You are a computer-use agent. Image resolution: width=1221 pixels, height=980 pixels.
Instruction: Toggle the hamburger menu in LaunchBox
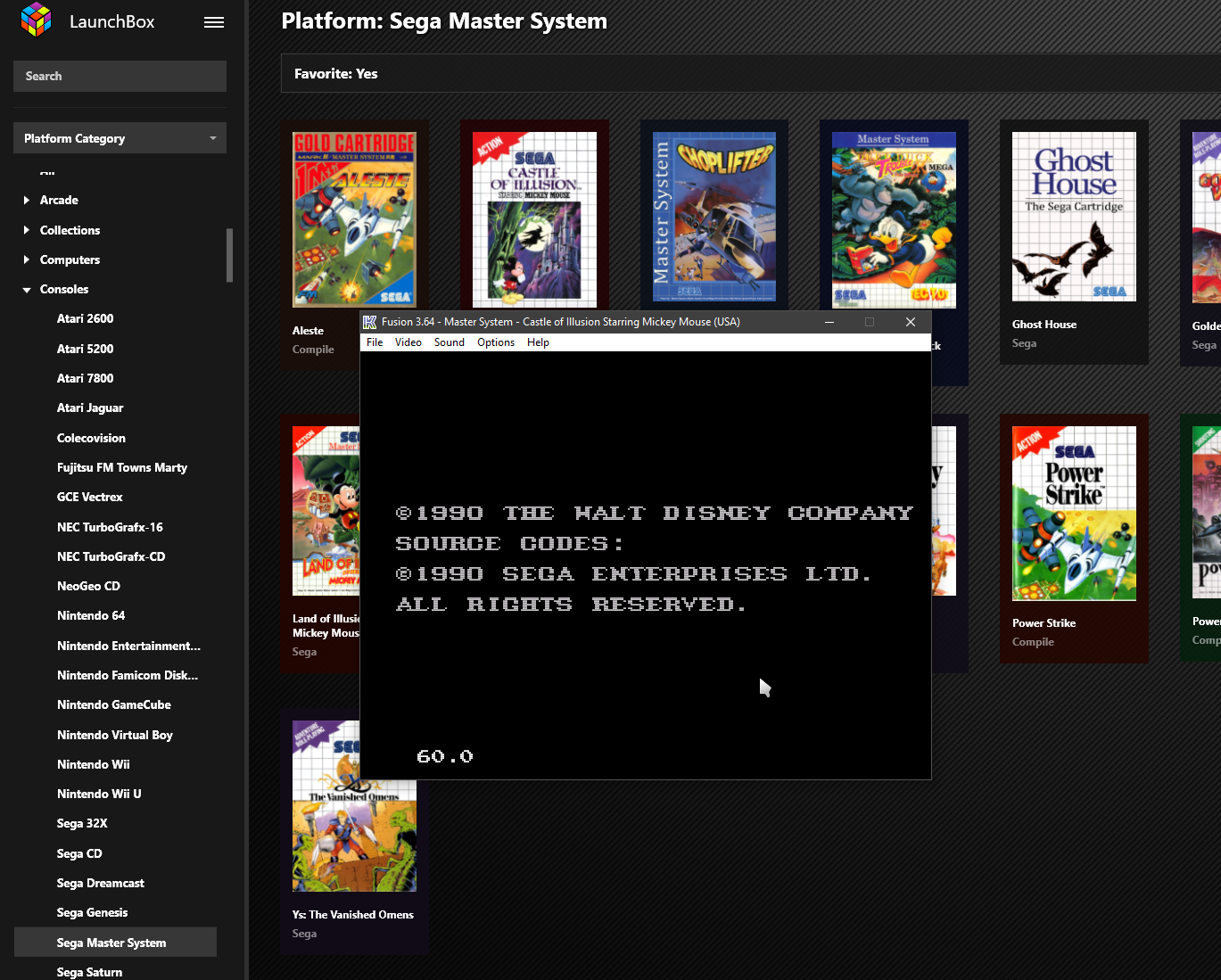[x=214, y=22]
